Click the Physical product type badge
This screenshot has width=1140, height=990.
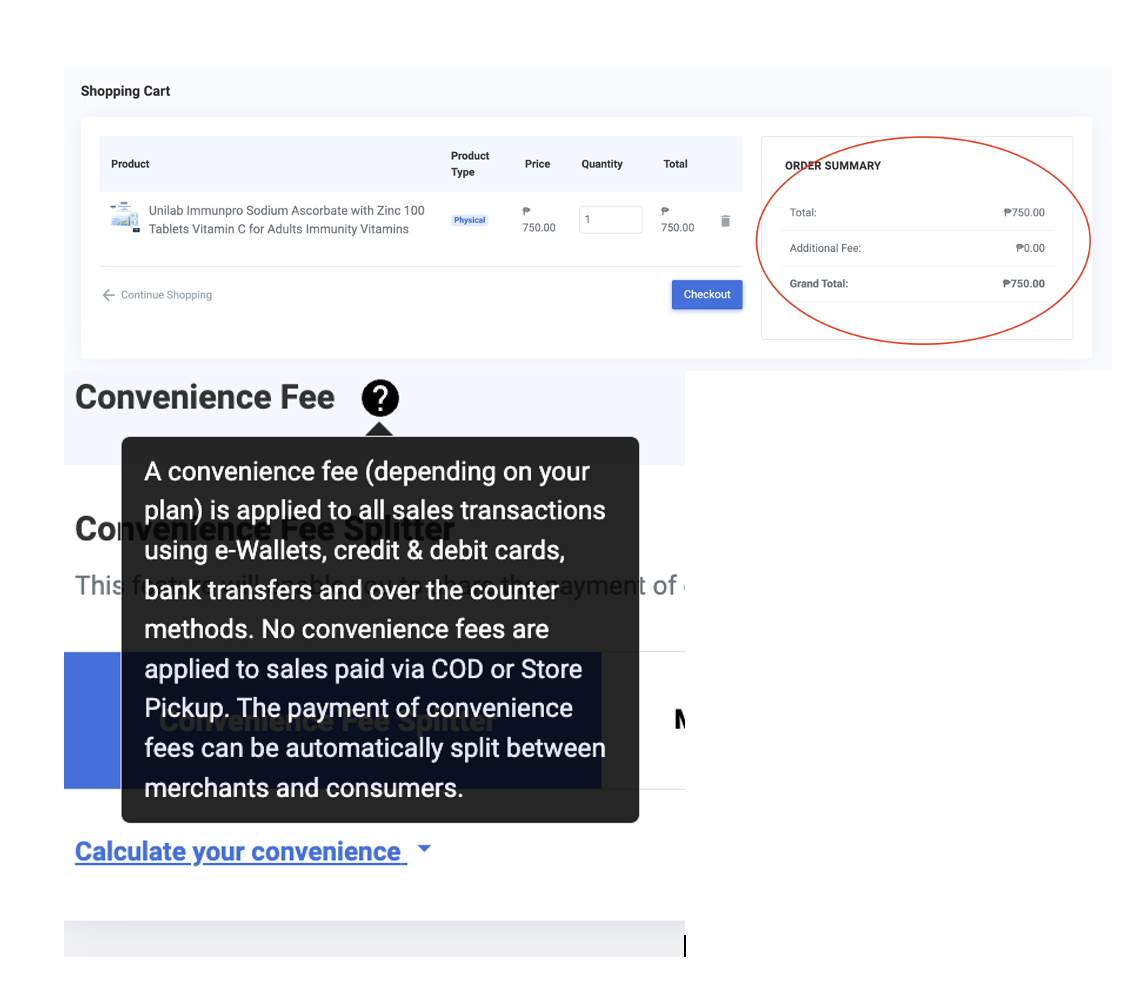469,220
